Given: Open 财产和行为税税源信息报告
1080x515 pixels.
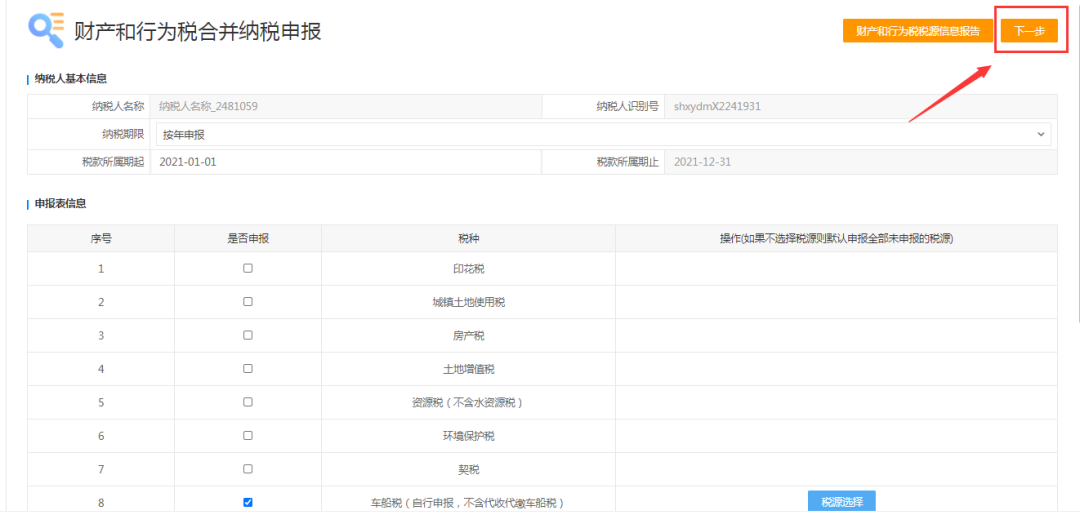Looking at the screenshot, I should (x=917, y=31).
